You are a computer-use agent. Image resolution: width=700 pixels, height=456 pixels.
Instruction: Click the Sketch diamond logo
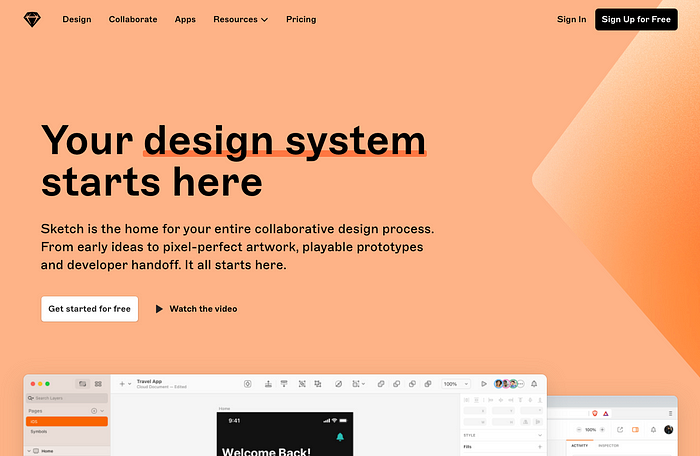tap(32, 19)
